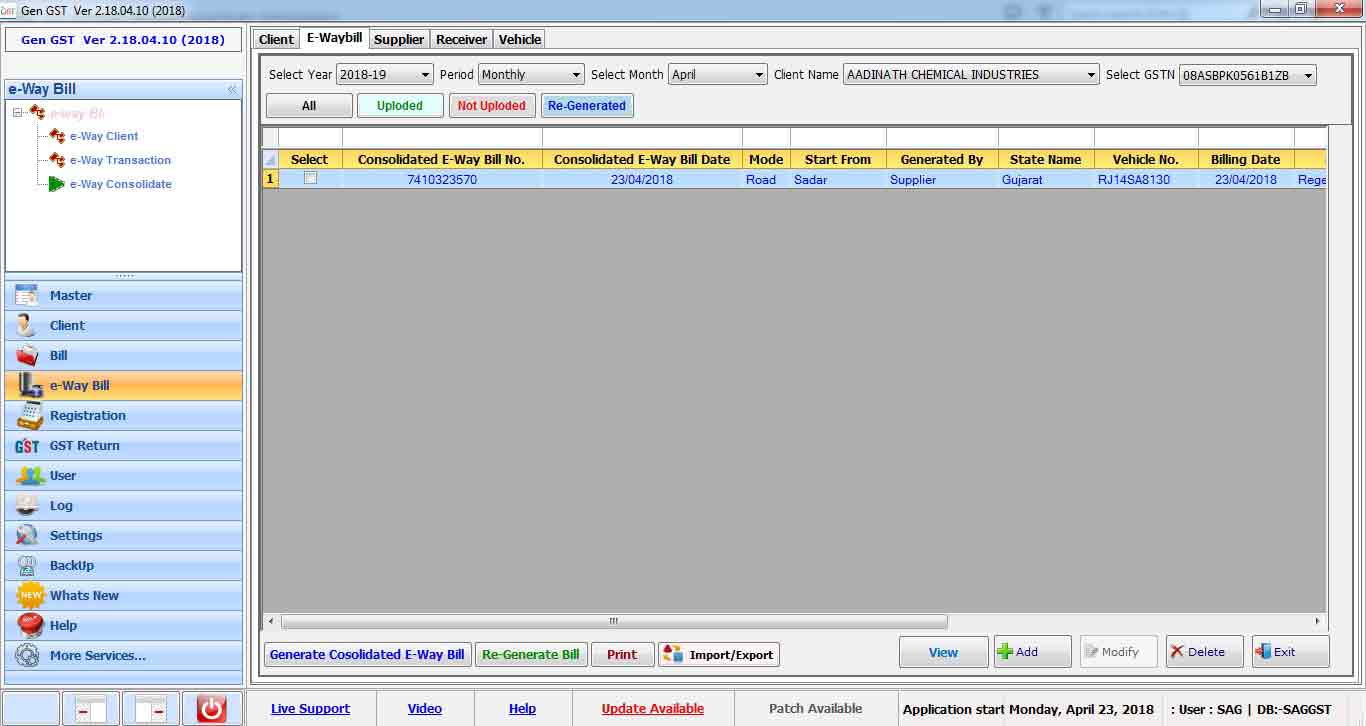Switch to the Vehicle tab
The image size is (1366, 726).
[x=520, y=39]
